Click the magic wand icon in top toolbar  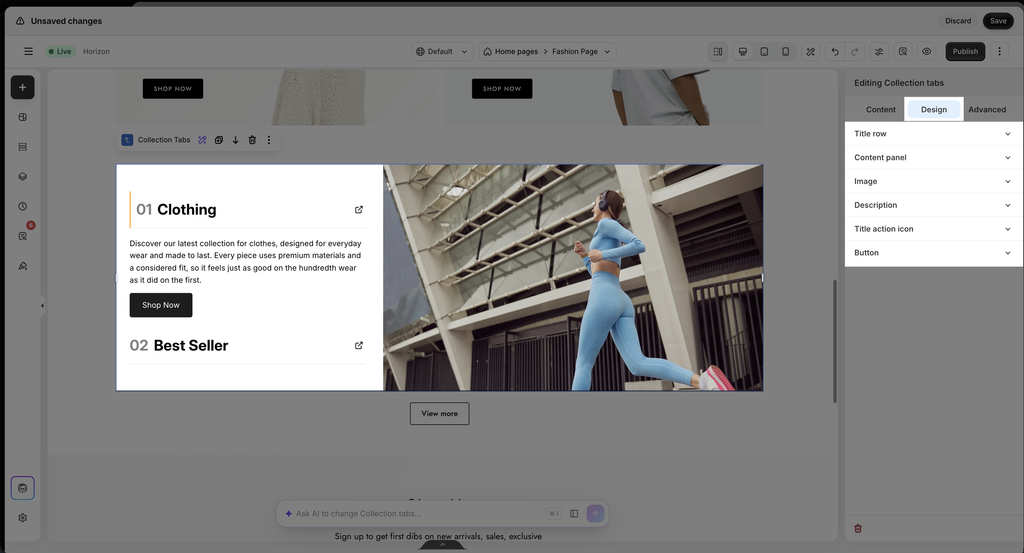(810, 52)
